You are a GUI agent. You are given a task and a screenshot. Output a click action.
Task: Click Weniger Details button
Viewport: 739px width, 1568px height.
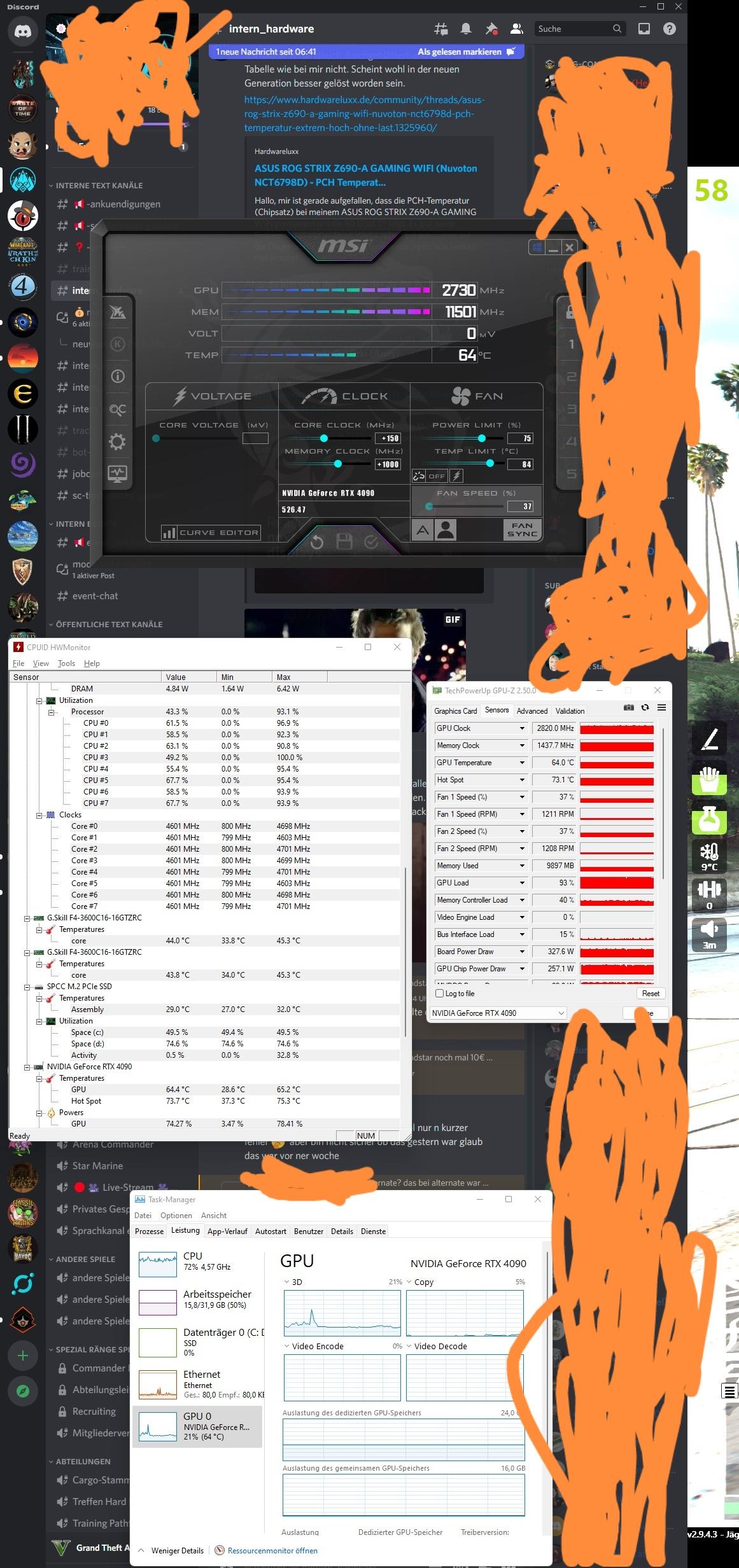pyautogui.click(x=171, y=1551)
